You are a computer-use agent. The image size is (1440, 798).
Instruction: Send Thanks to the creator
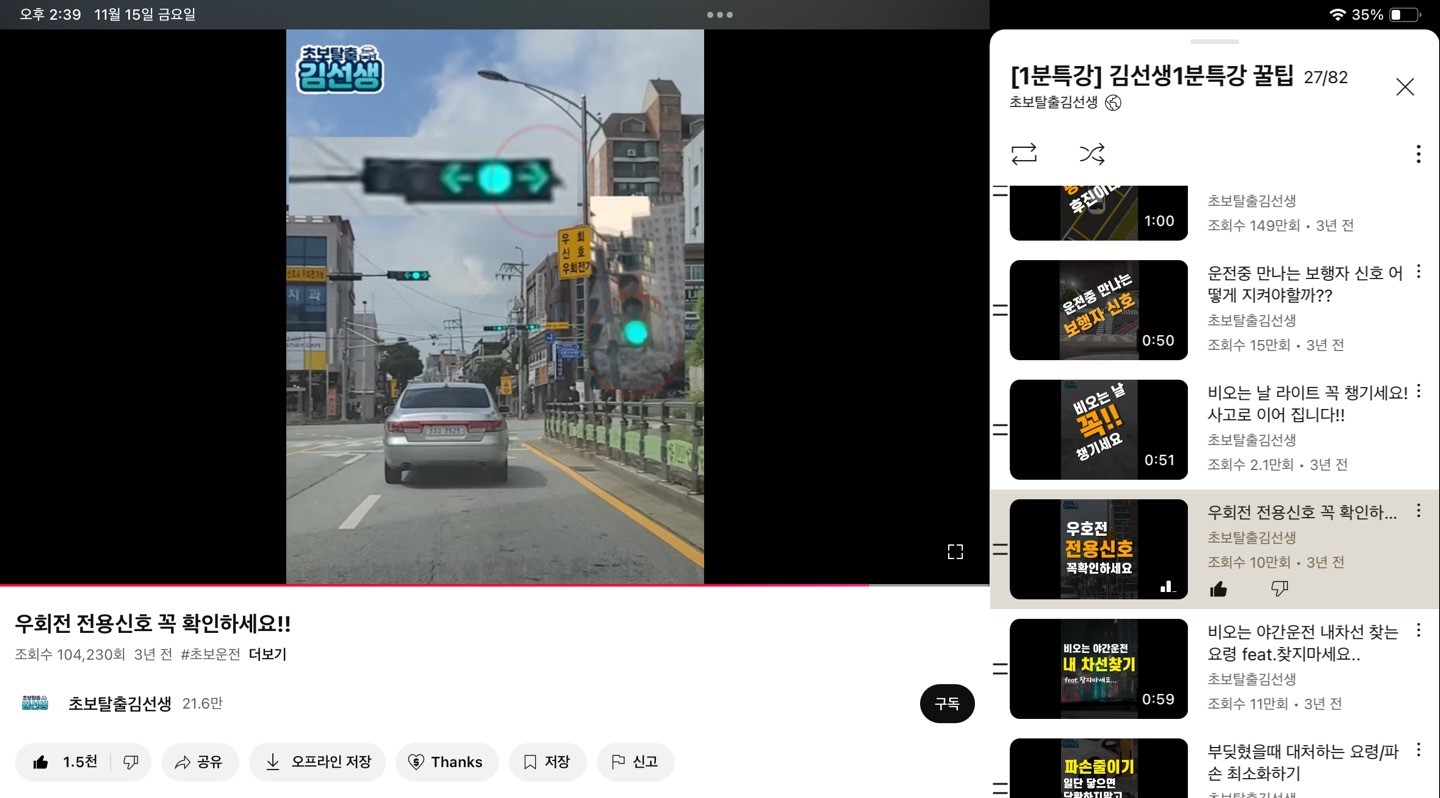pyautogui.click(x=447, y=762)
